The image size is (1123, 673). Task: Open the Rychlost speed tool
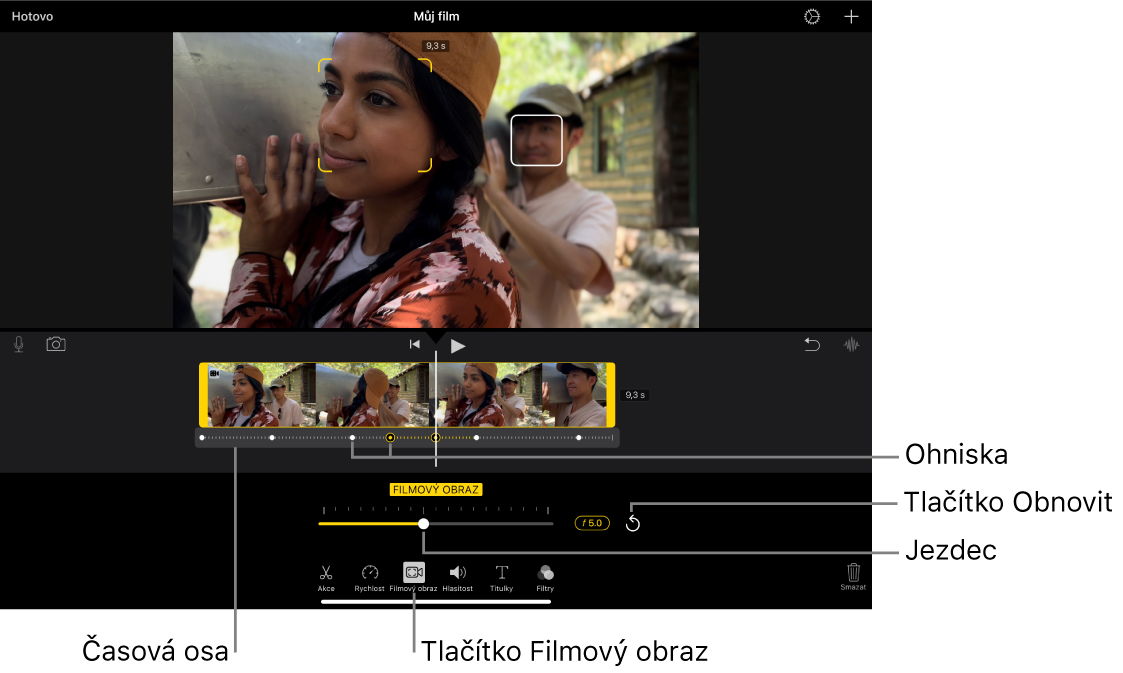pyautogui.click(x=370, y=578)
